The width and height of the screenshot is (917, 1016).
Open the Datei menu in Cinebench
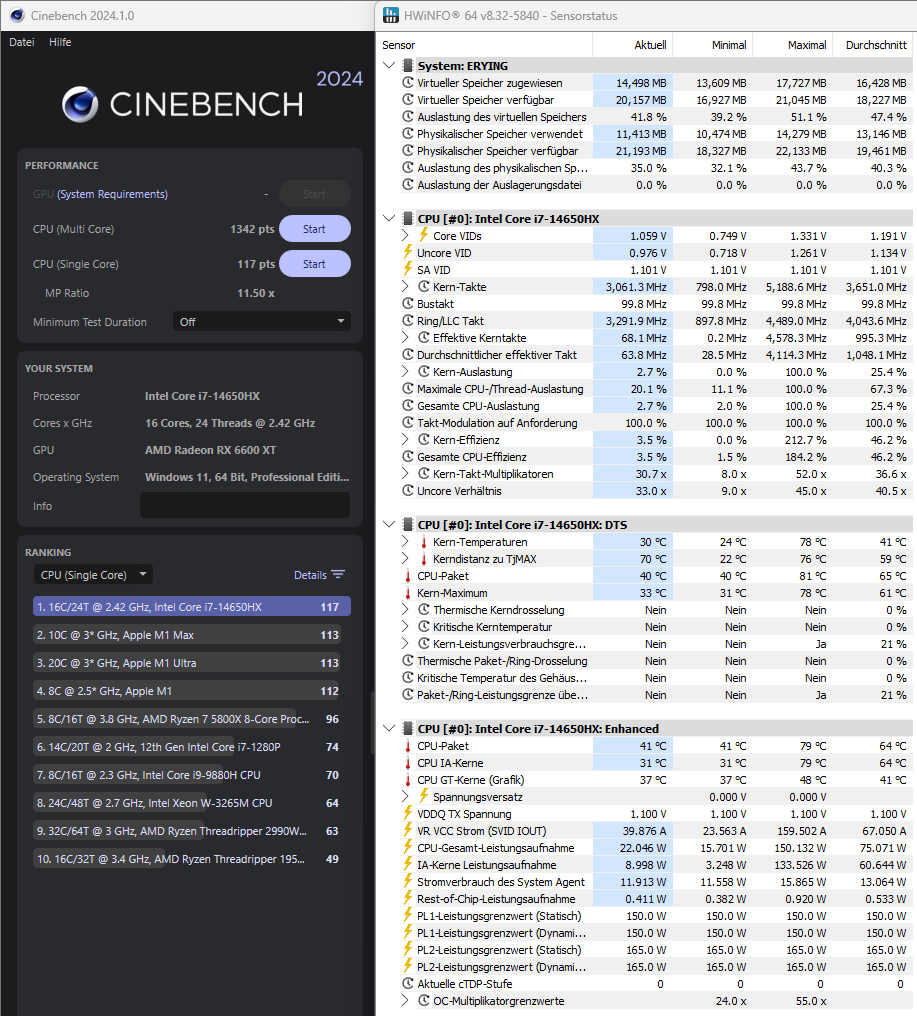click(21, 42)
